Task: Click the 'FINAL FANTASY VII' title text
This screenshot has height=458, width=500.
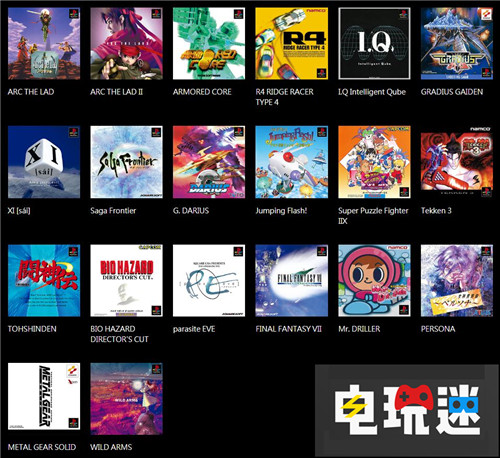Action: (x=289, y=329)
